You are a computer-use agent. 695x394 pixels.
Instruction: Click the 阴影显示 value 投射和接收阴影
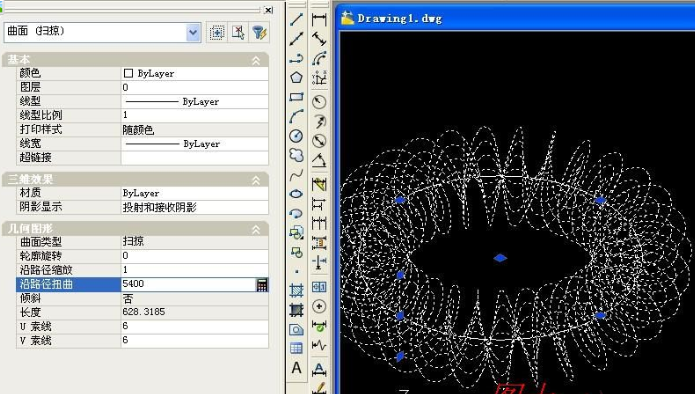click(x=195, y=207)
